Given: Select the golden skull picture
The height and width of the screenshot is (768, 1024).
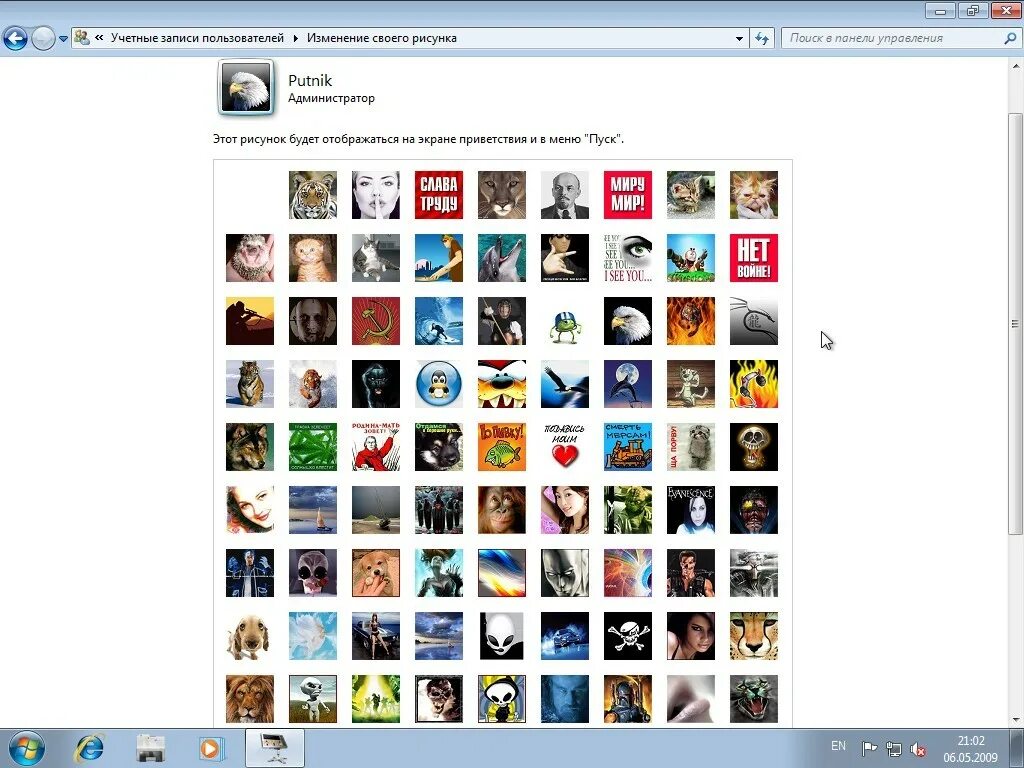Looking at the screenshot, I should coord(754,447).
